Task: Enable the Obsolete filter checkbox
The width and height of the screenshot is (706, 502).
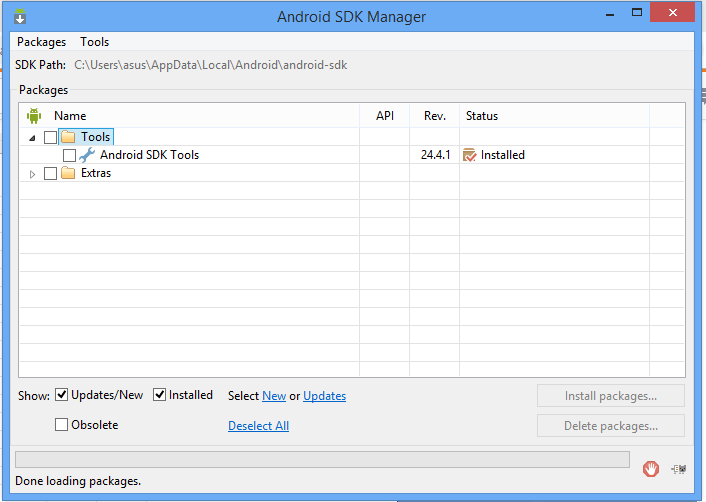Action: click(x=61, y=425)
